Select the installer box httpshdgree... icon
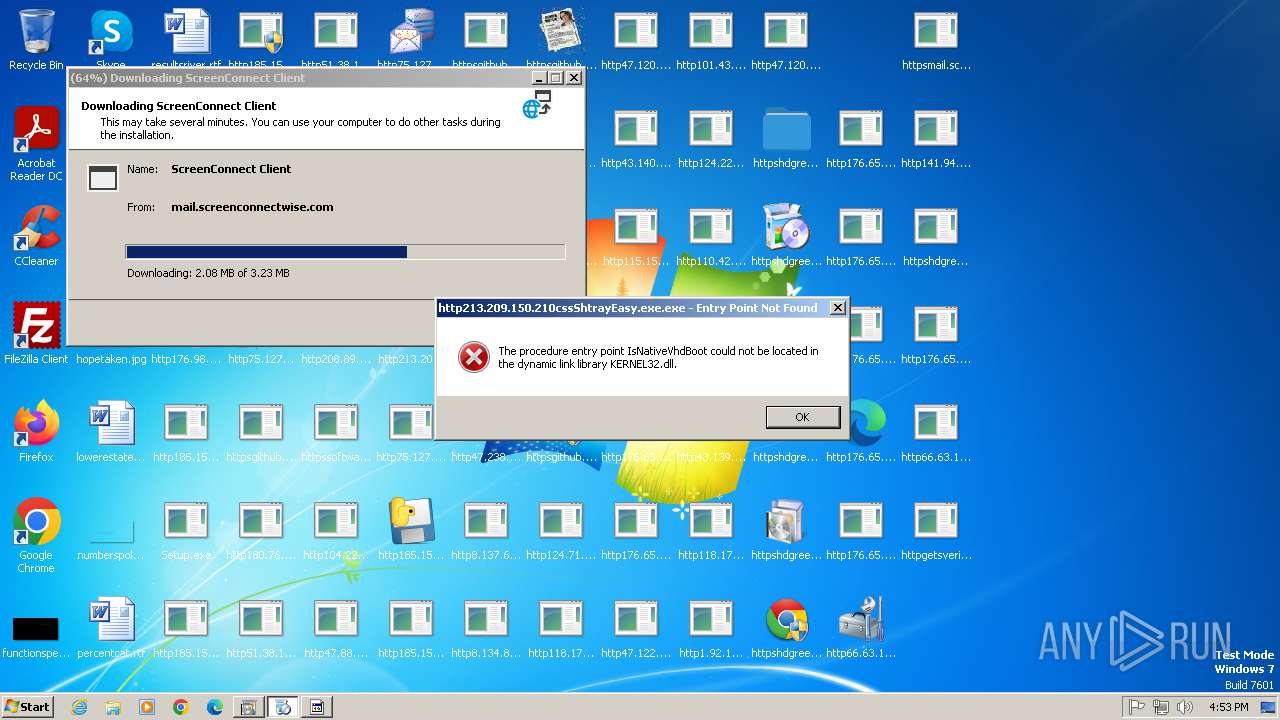This screenshot has height=720, width=1280. coord(786,530)
